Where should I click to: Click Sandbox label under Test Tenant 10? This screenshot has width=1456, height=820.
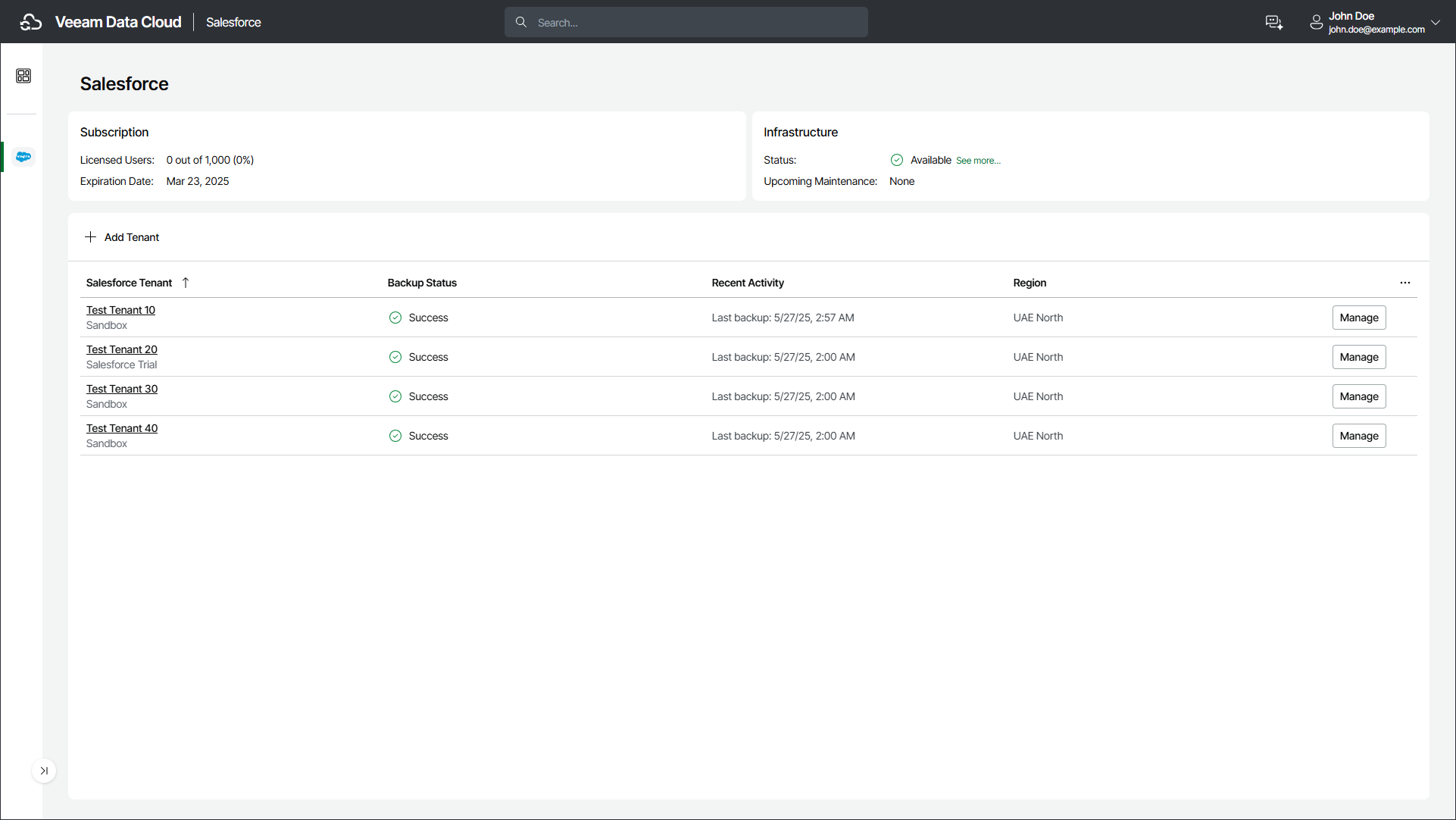(x=107, y=325)
